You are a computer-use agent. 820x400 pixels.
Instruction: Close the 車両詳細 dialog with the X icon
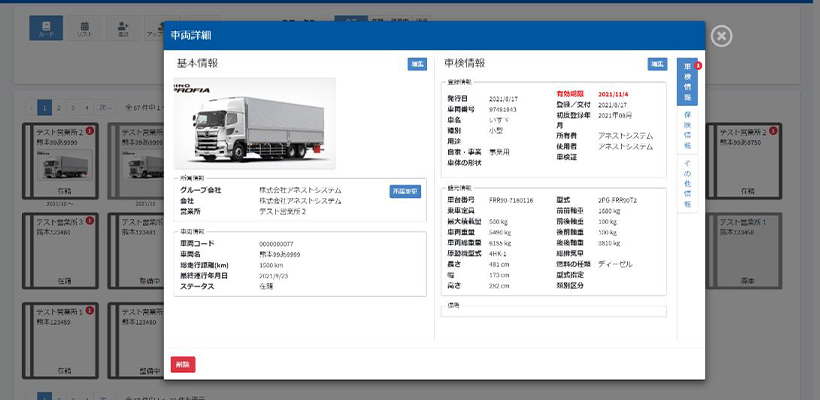point(723,36)
